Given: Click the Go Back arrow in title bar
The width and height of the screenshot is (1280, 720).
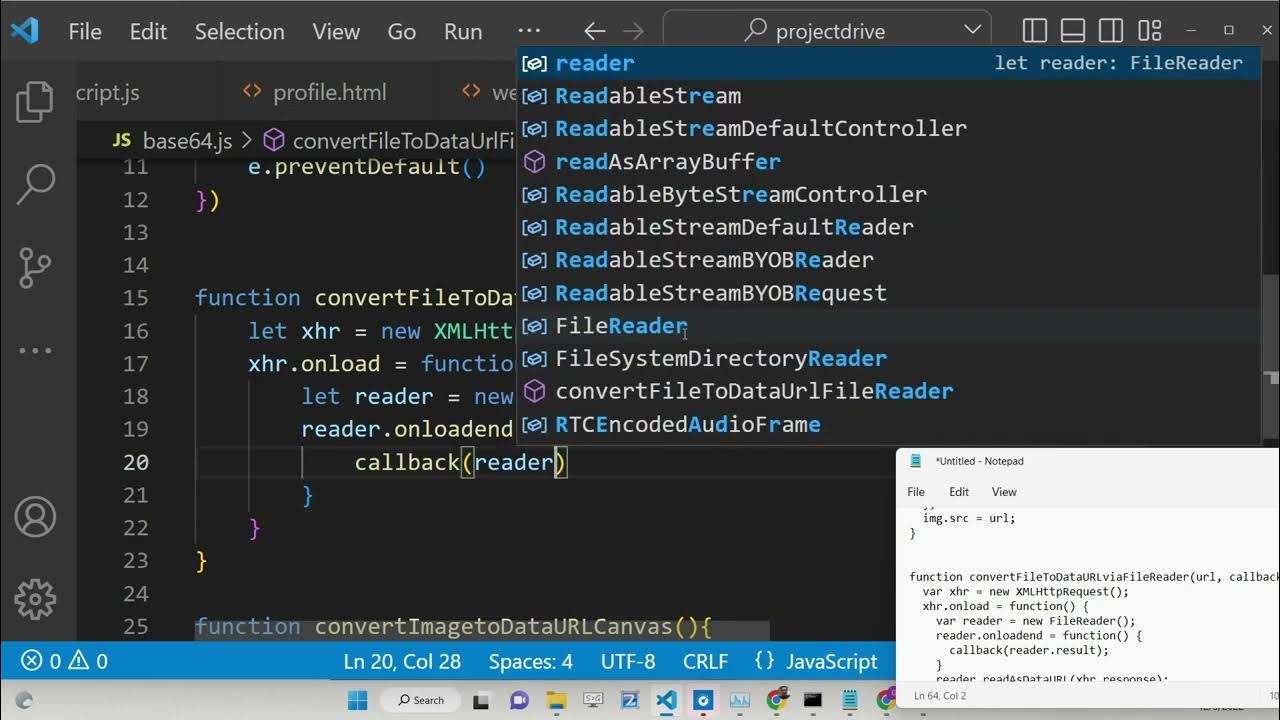Looking at the screenshot, I should click(x=594, y=31).
